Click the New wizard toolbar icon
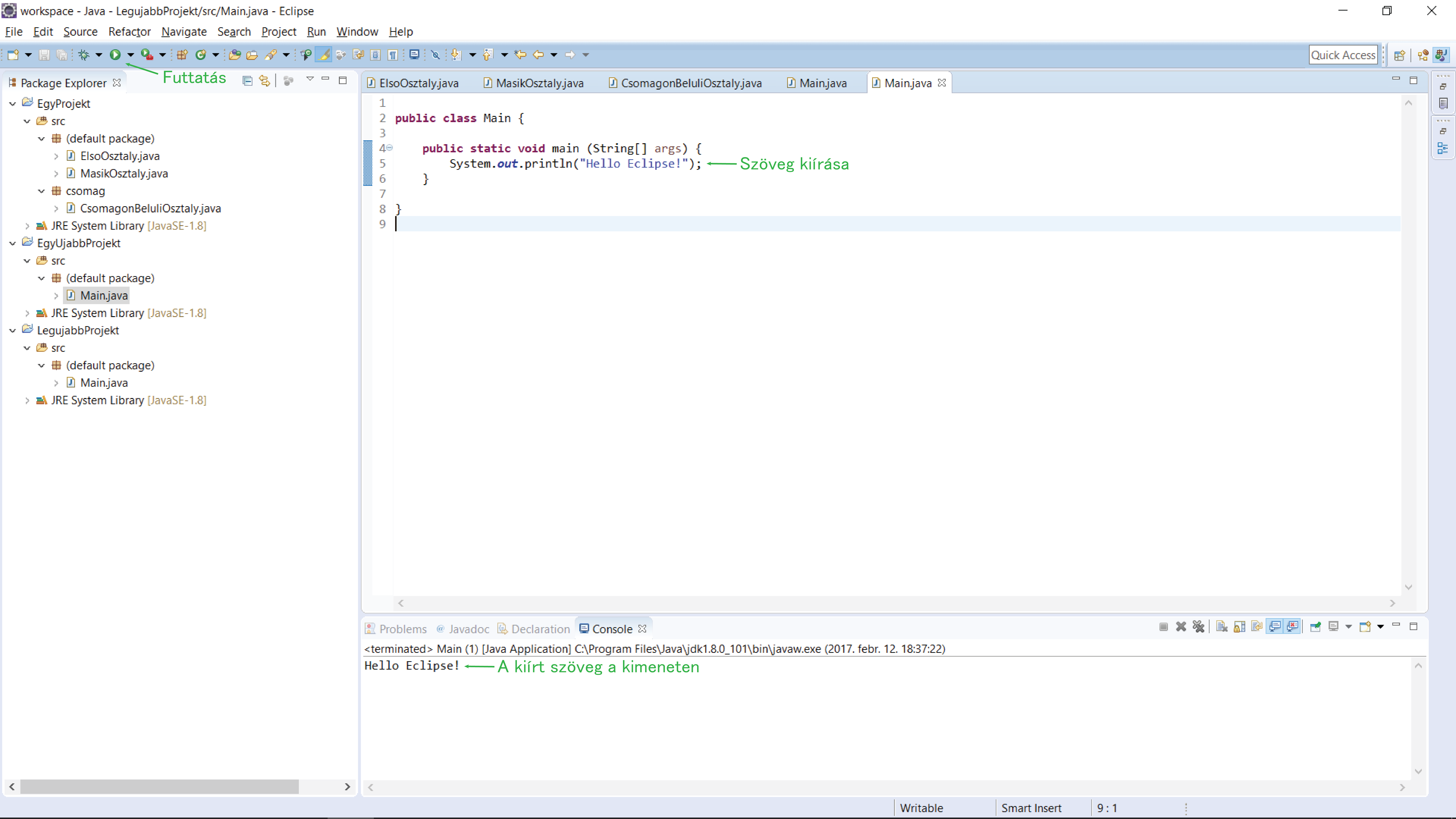Screen dimensions: 1456x819 13,55
